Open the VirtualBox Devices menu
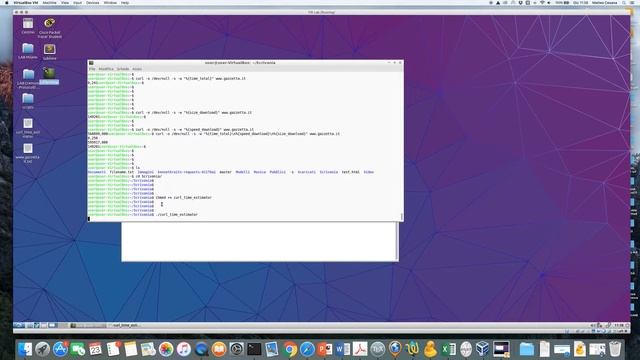The image size is (640, 360). pos(93,3)
